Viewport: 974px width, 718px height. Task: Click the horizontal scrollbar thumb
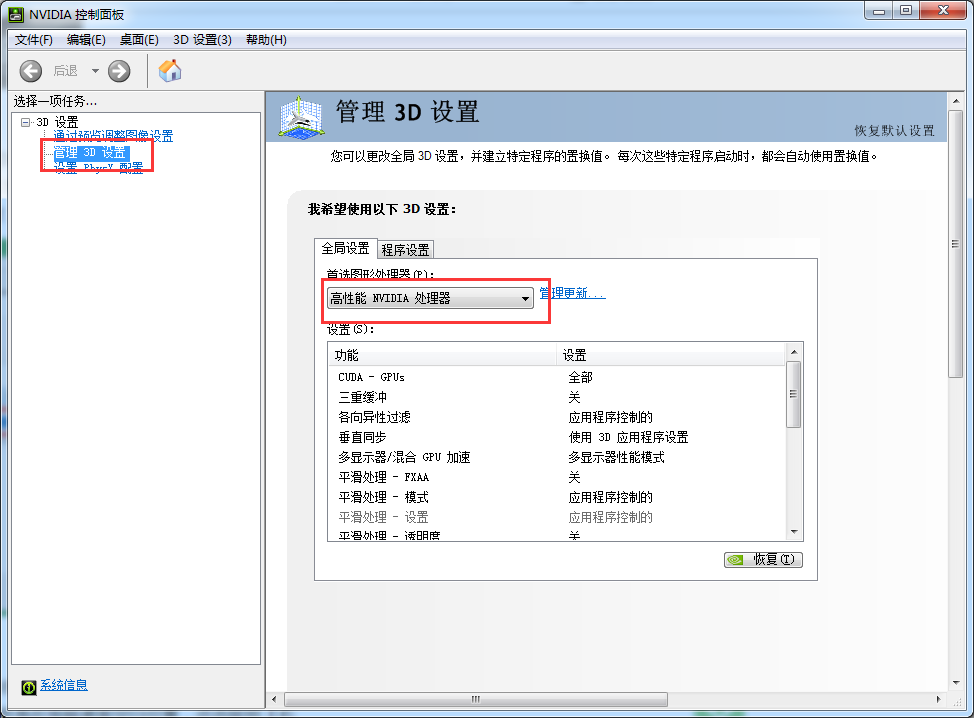tap(476, 699)
